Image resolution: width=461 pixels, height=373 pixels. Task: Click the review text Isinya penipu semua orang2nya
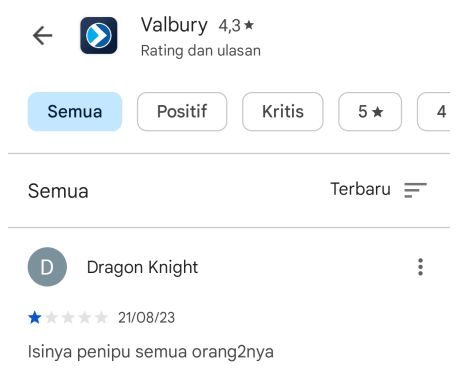click(x=151, y=352)
